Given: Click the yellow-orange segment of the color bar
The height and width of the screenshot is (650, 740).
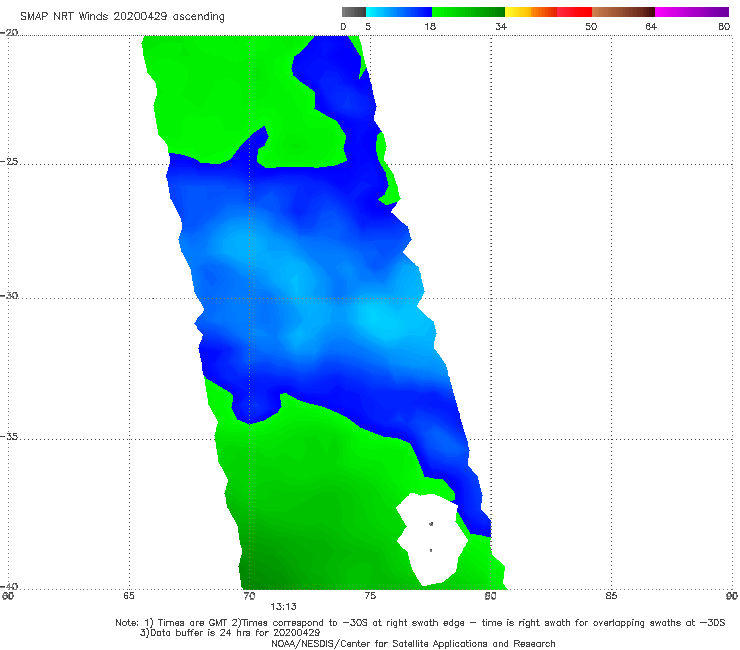Looking at the screenshot, I should (531, 12).
